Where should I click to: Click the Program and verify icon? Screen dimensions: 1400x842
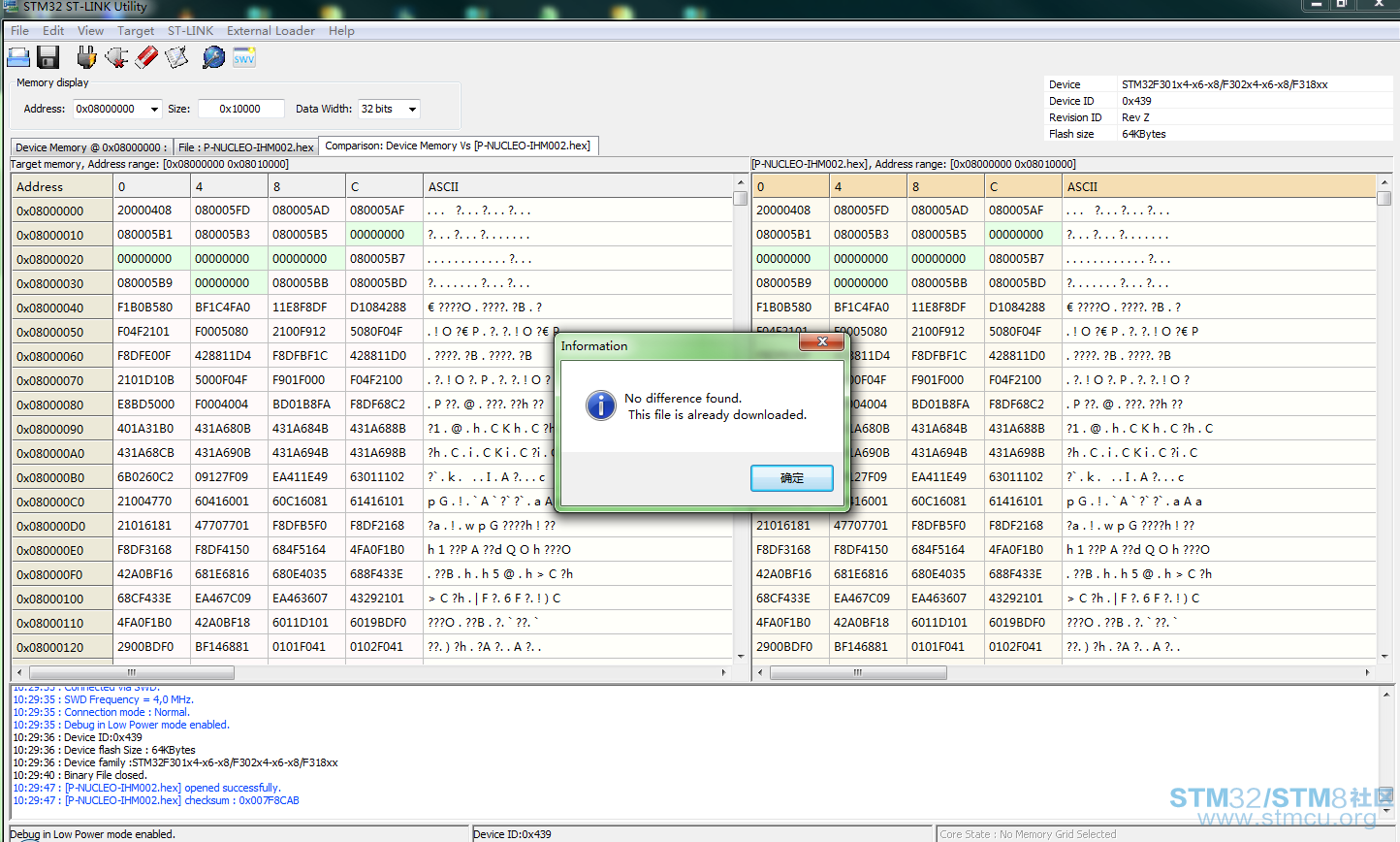176,58
